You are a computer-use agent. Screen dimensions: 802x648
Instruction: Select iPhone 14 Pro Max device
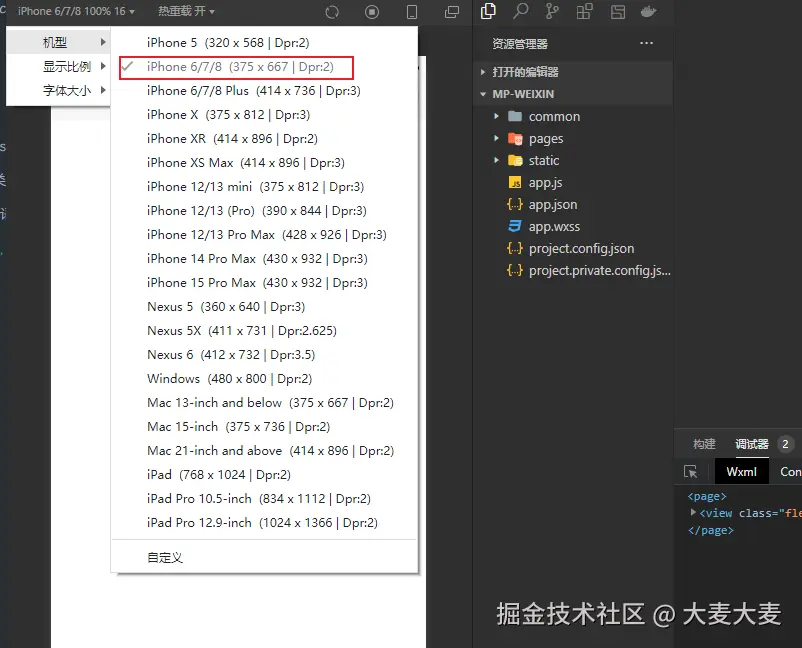[264, 259]
